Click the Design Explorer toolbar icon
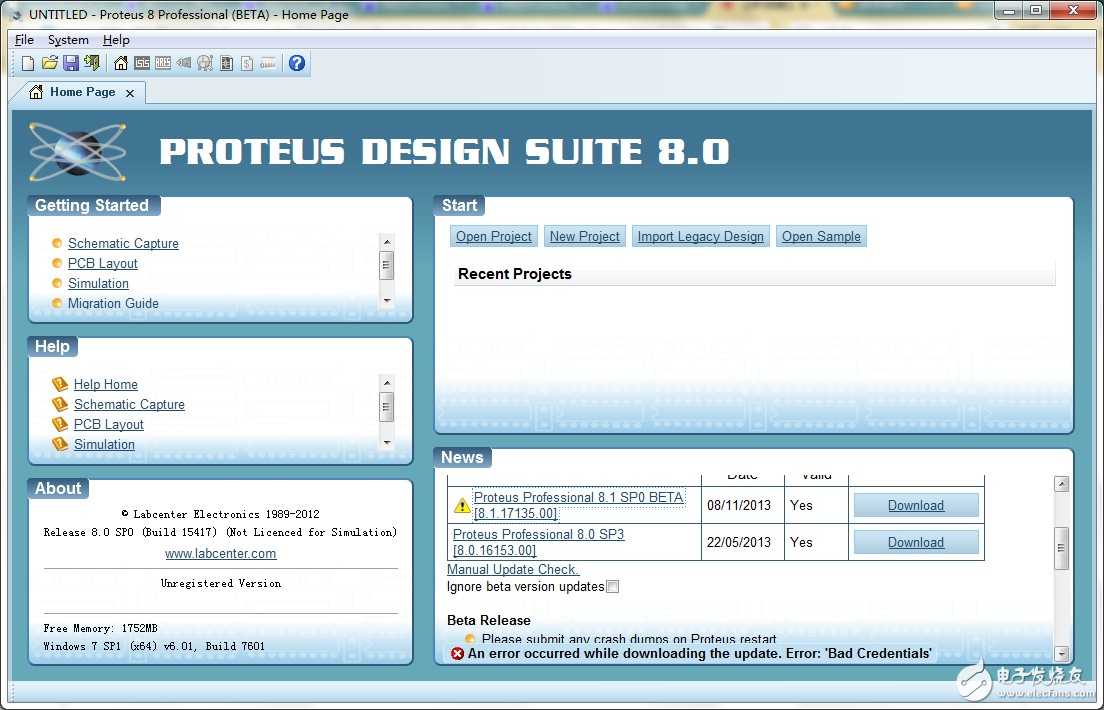 (x=226, y=63)
